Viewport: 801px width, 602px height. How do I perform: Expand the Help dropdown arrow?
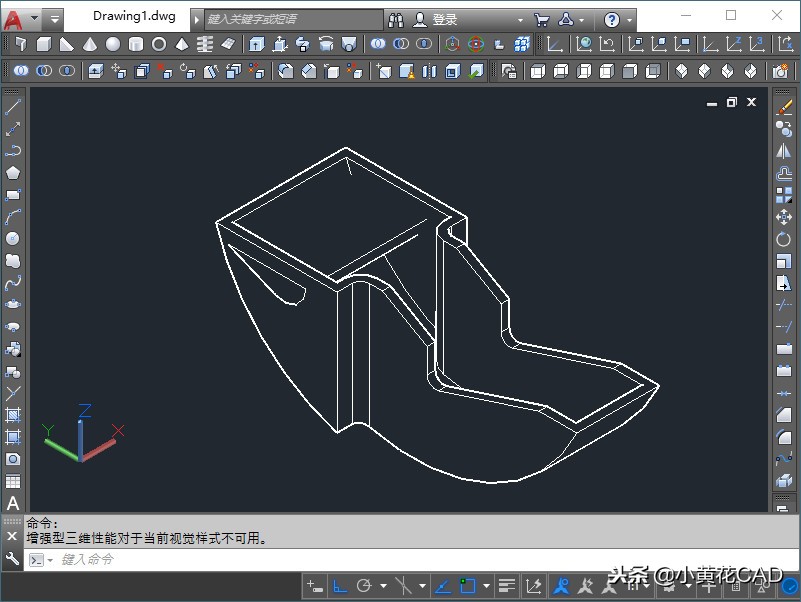coord(629,20)
